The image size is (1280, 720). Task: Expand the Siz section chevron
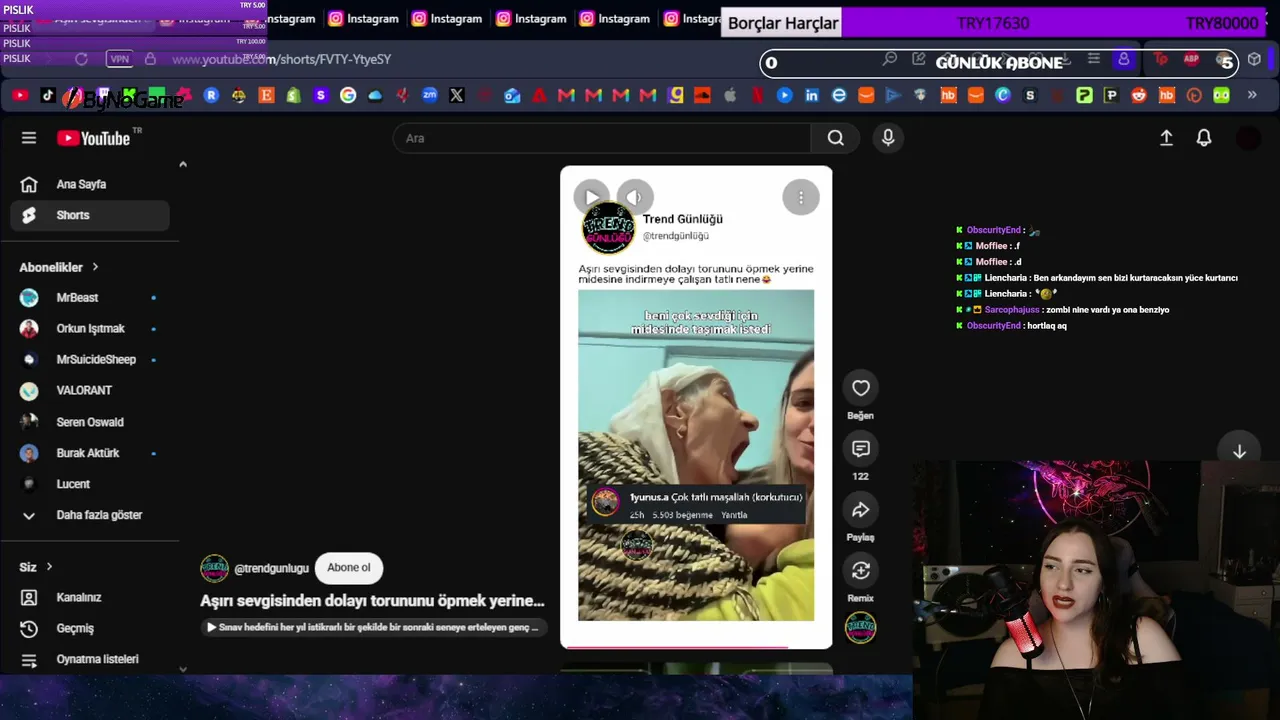49,567
